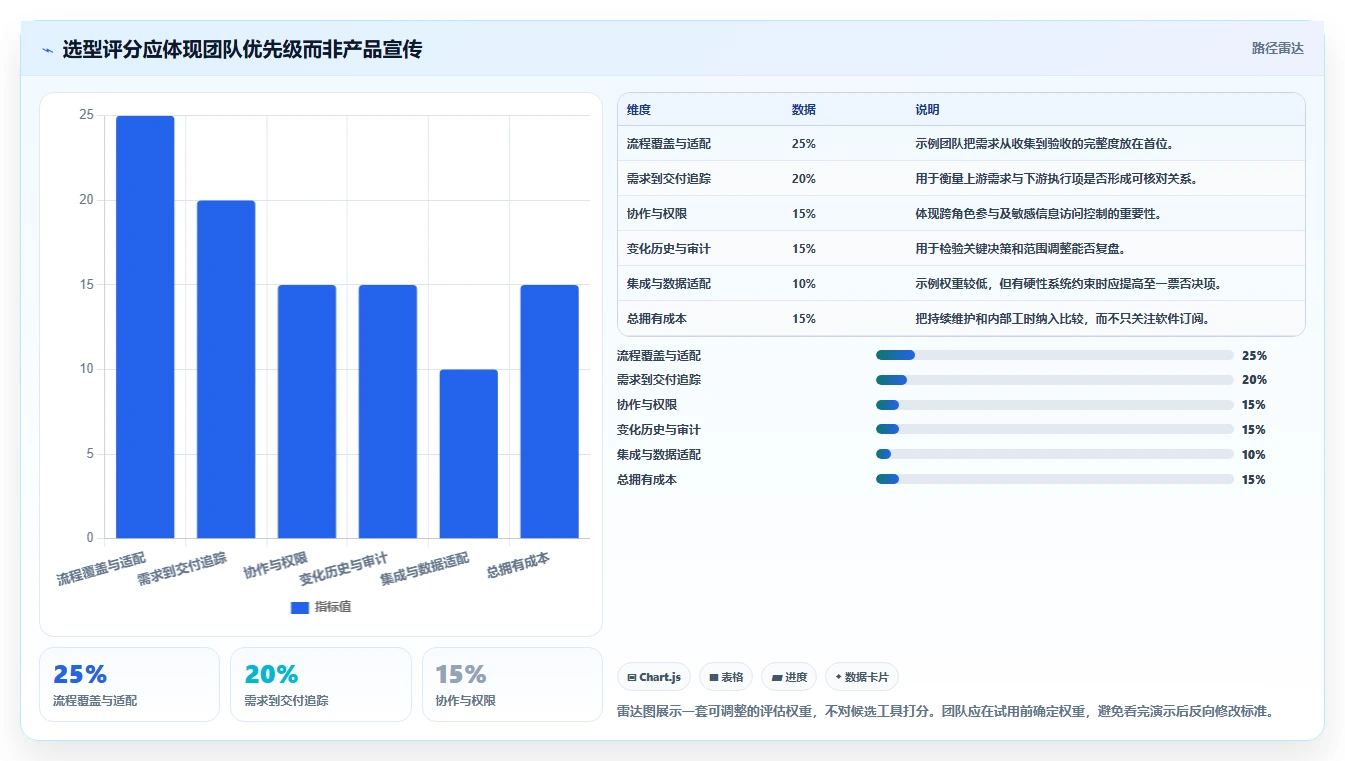The image size is (1345, 761).
Task: Open the 15% 协作与权限 data card
Action: 512,684
